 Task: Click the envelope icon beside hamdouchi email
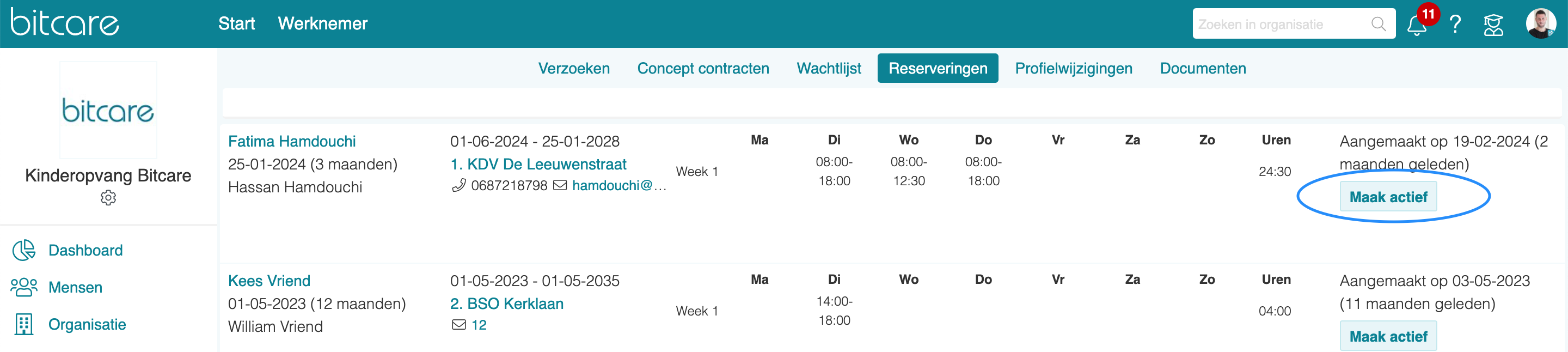(560, 185)
